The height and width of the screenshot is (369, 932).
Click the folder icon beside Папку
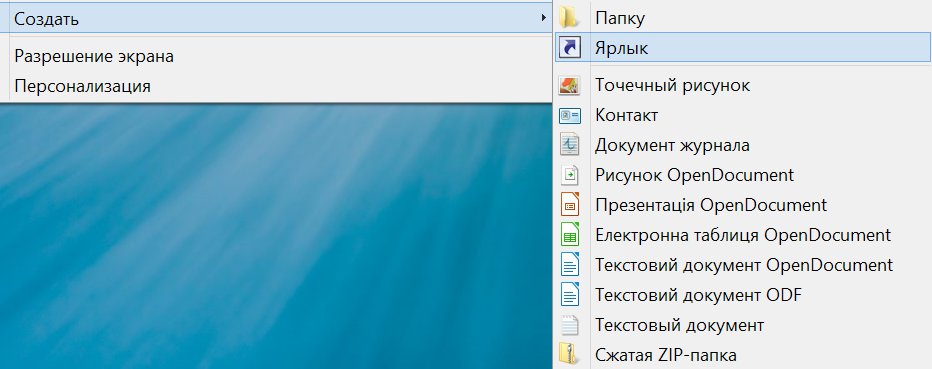(x=569, y=18)
